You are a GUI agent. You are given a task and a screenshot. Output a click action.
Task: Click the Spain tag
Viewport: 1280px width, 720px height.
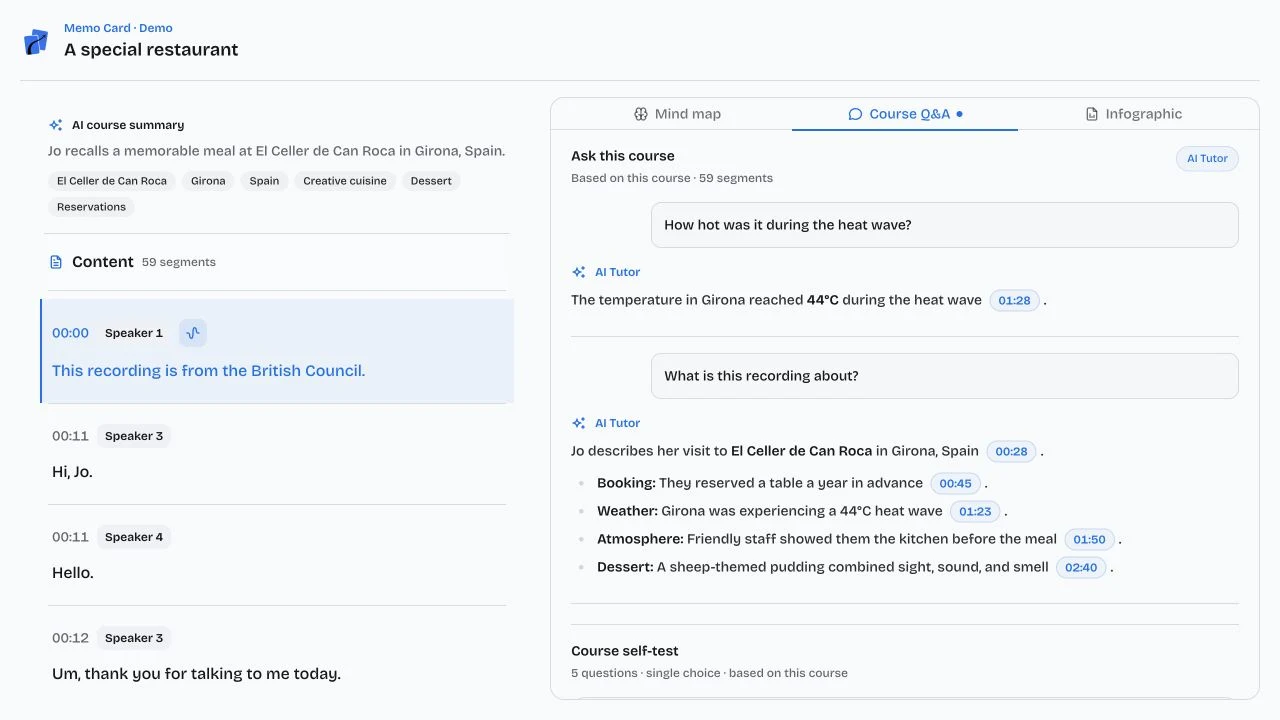pos(265,181)
